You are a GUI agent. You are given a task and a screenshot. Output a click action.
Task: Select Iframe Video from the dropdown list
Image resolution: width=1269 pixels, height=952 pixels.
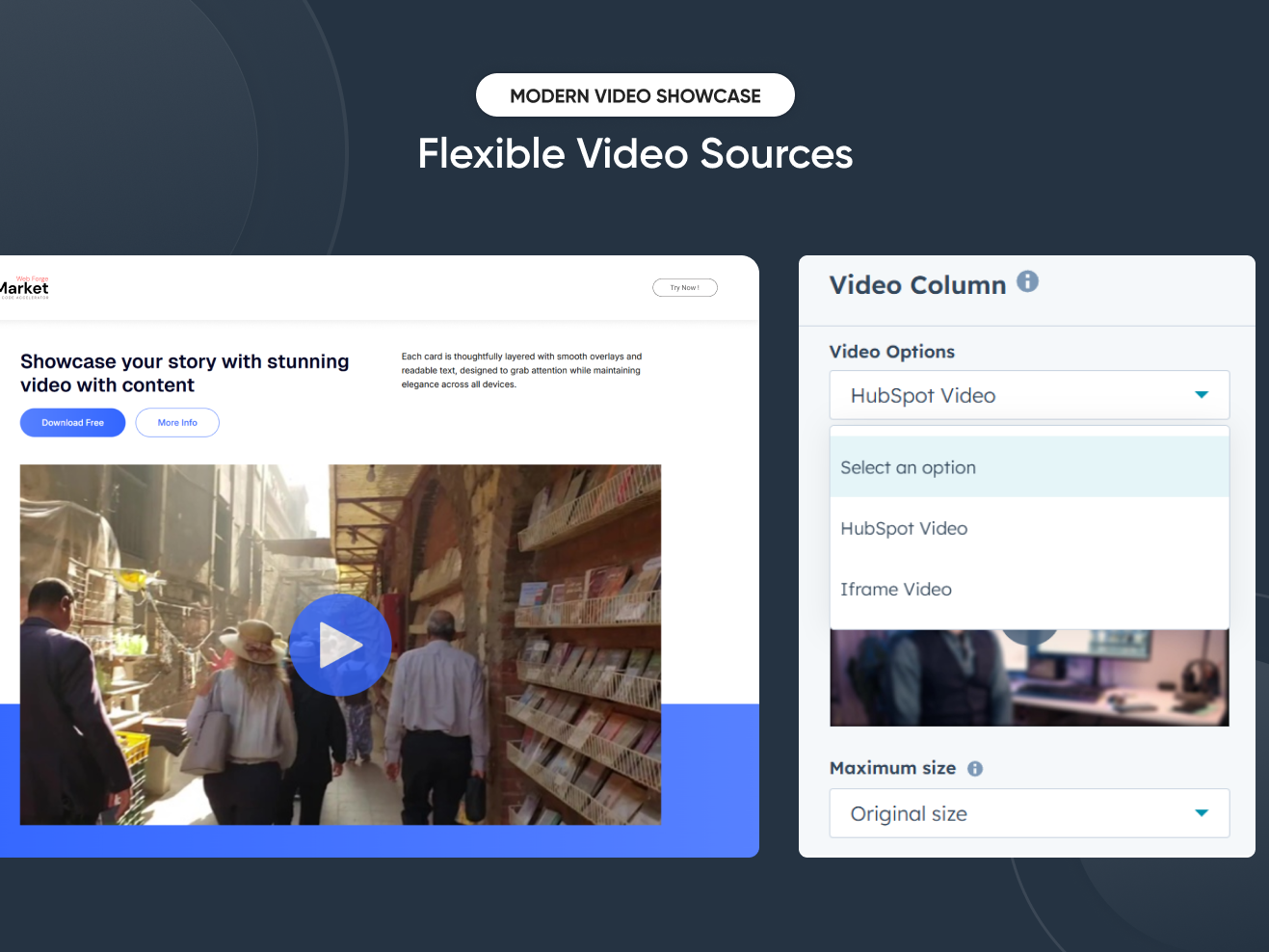(x=895, y=589)
